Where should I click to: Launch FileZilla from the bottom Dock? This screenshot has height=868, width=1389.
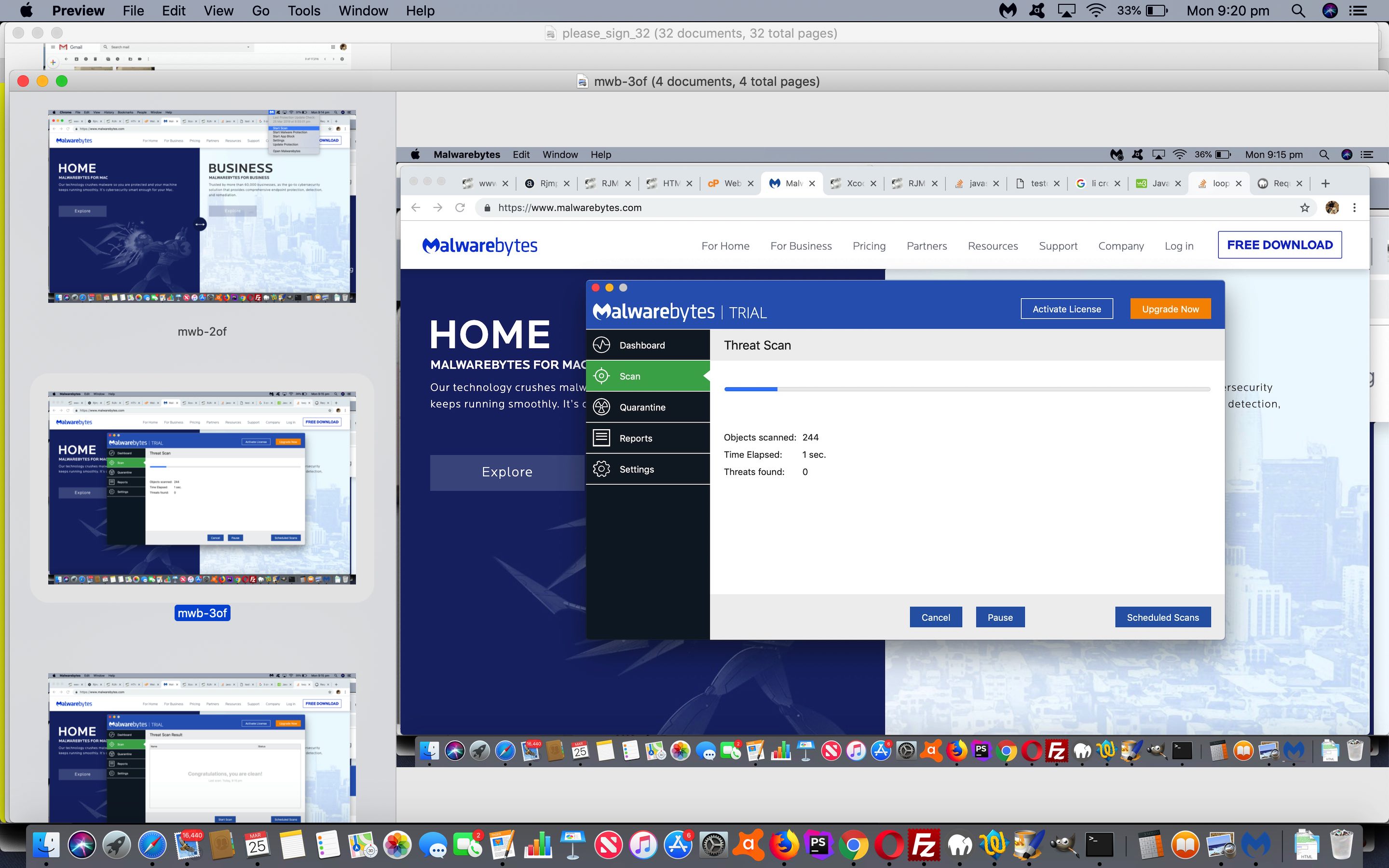coord(924,845)
